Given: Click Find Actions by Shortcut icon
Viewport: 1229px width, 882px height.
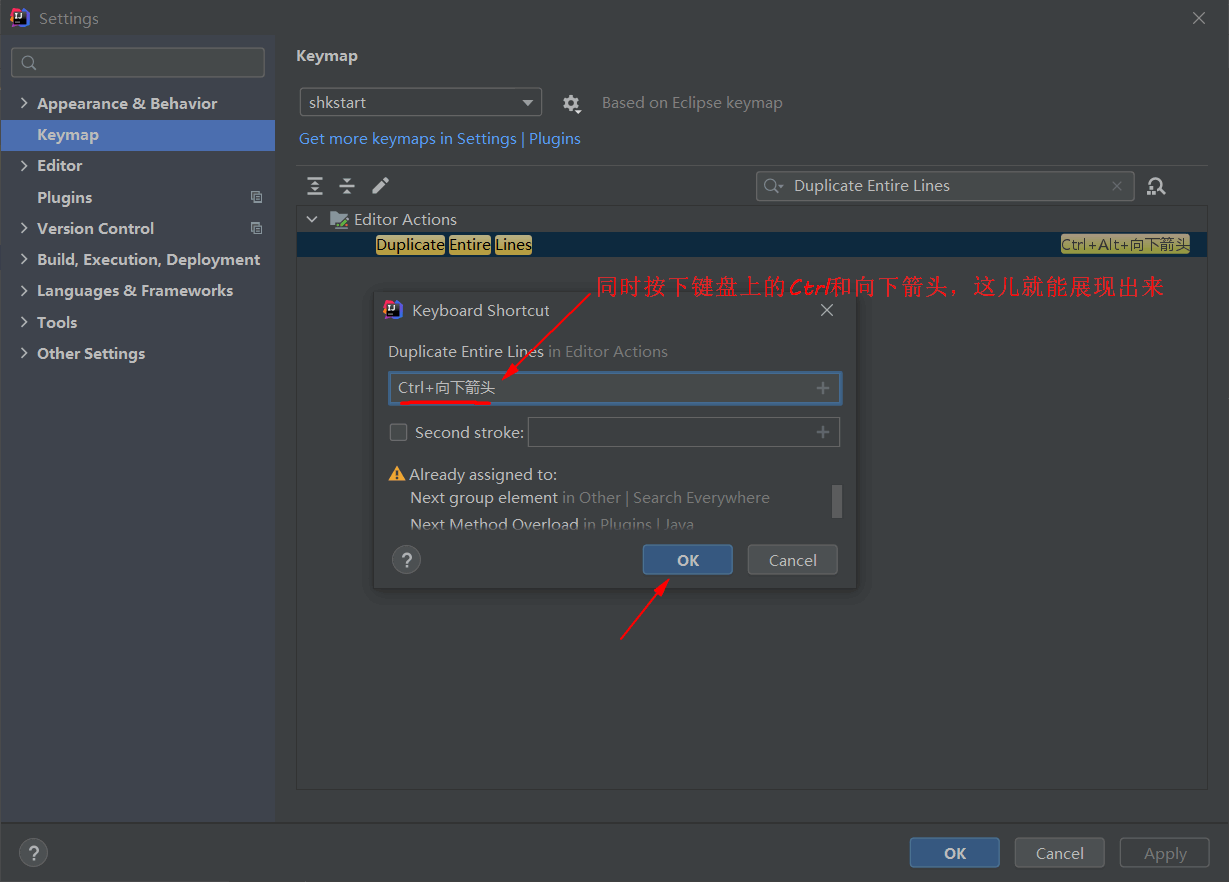Looking at the screenshot, I should click(x=1157, y=186).
